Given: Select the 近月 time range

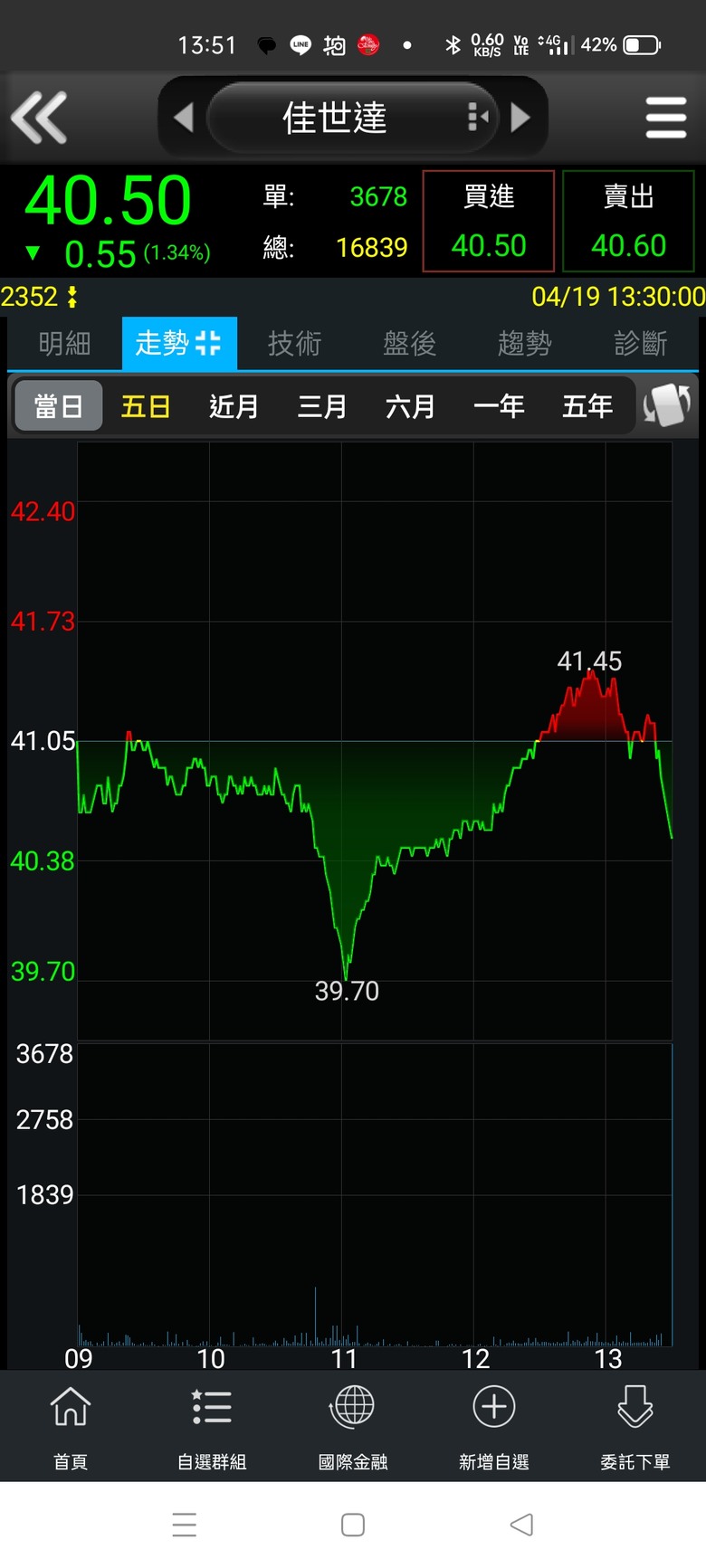Looking at the screenshot, I should coord(234,406).
